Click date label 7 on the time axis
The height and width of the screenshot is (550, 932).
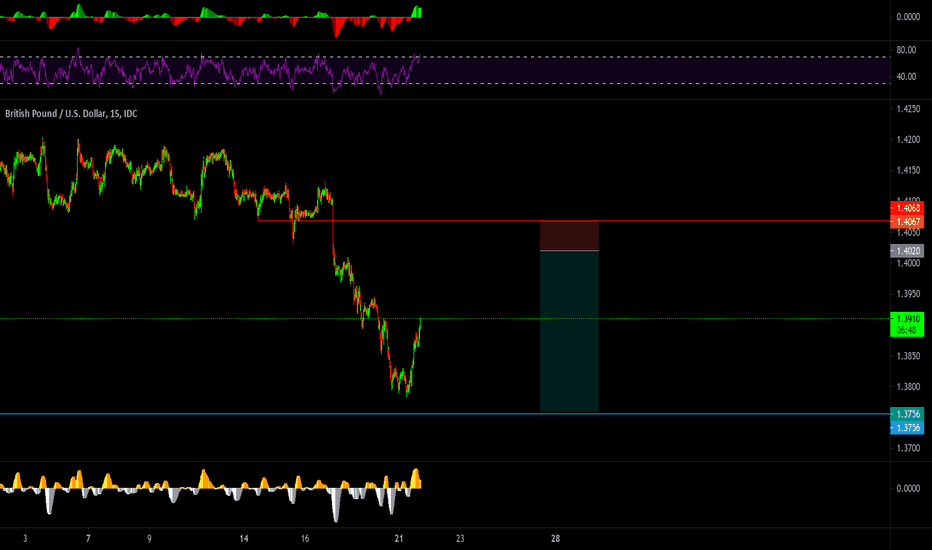pos(88,539)
